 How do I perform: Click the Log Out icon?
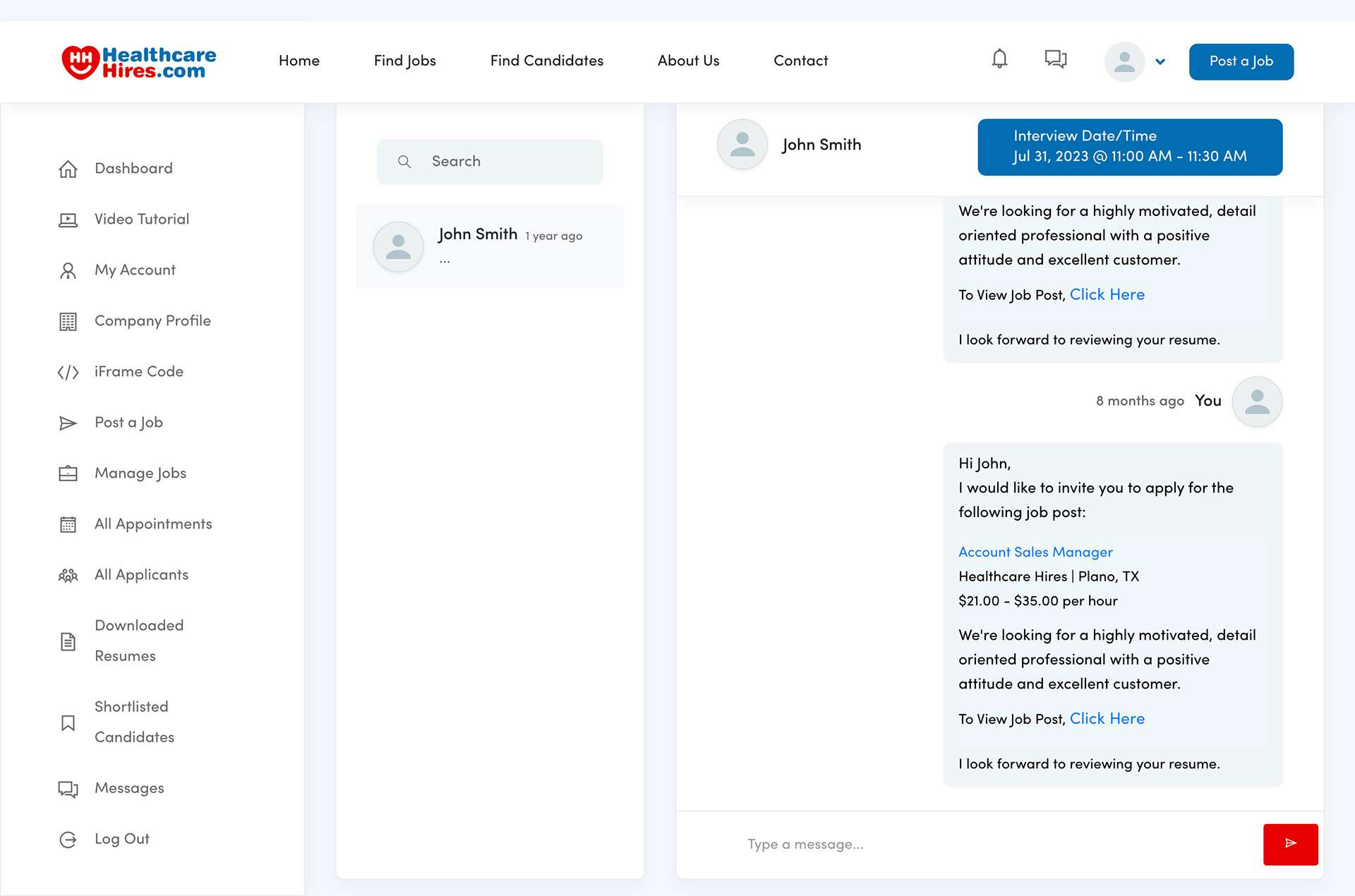[x=68, y=840]
